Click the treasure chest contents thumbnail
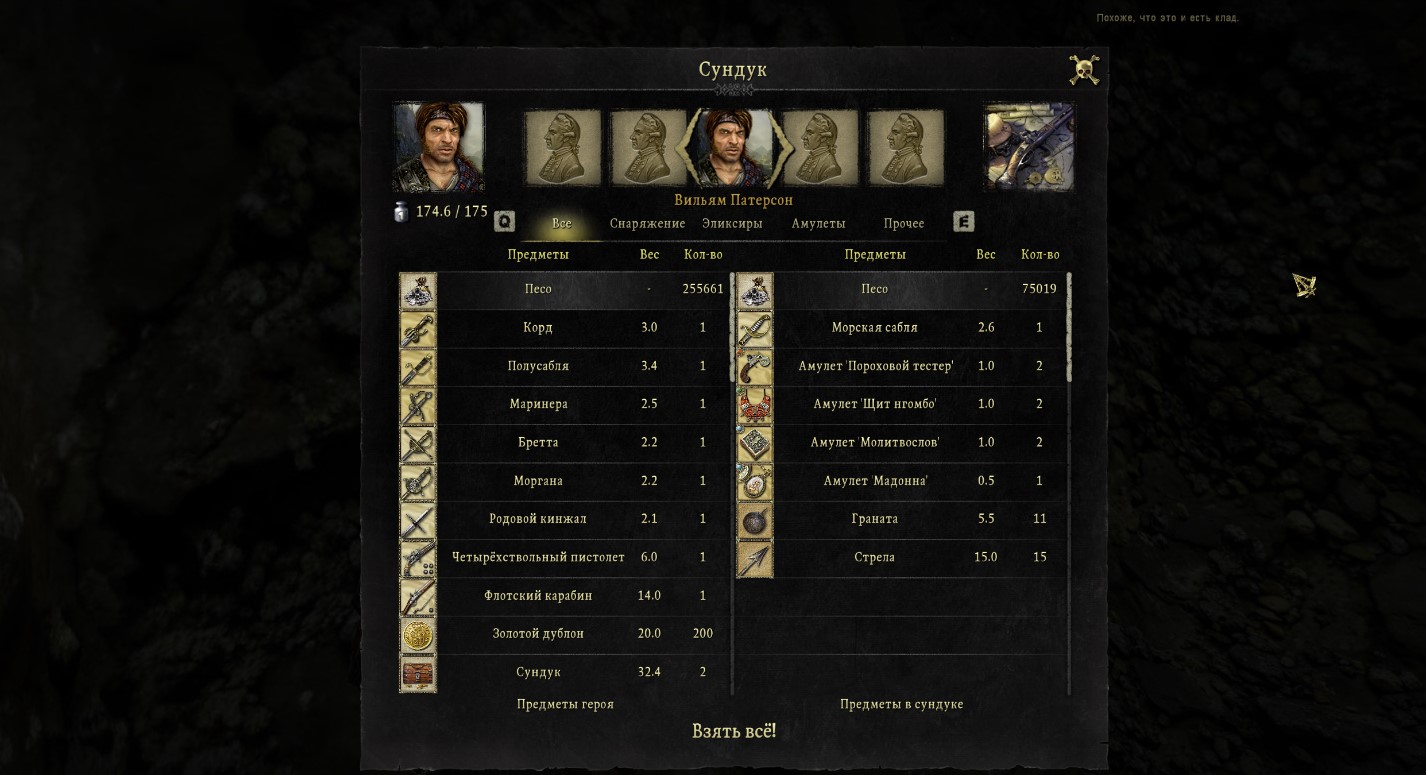 coord(1029,146)
